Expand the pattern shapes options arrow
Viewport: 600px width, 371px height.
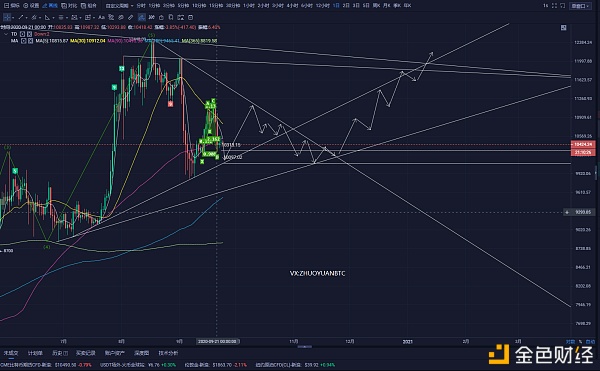point(80,18)
